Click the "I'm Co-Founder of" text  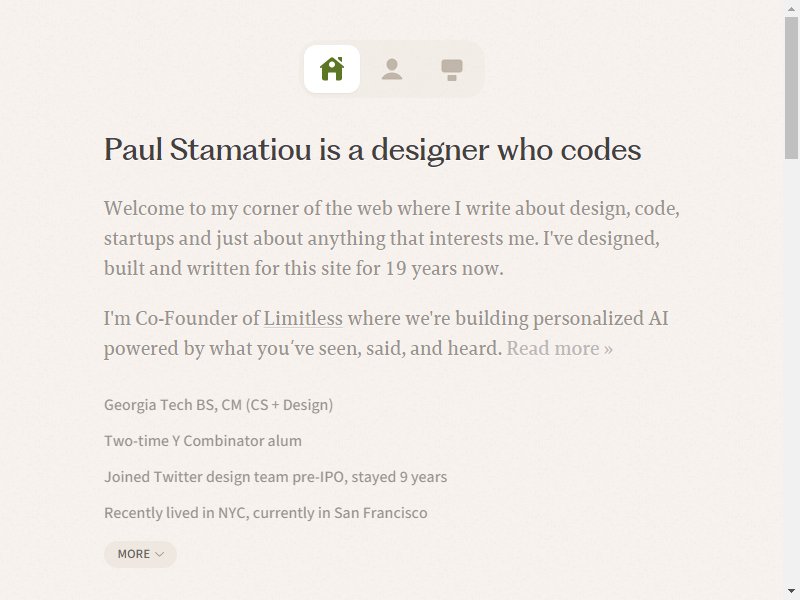point(182,318)
